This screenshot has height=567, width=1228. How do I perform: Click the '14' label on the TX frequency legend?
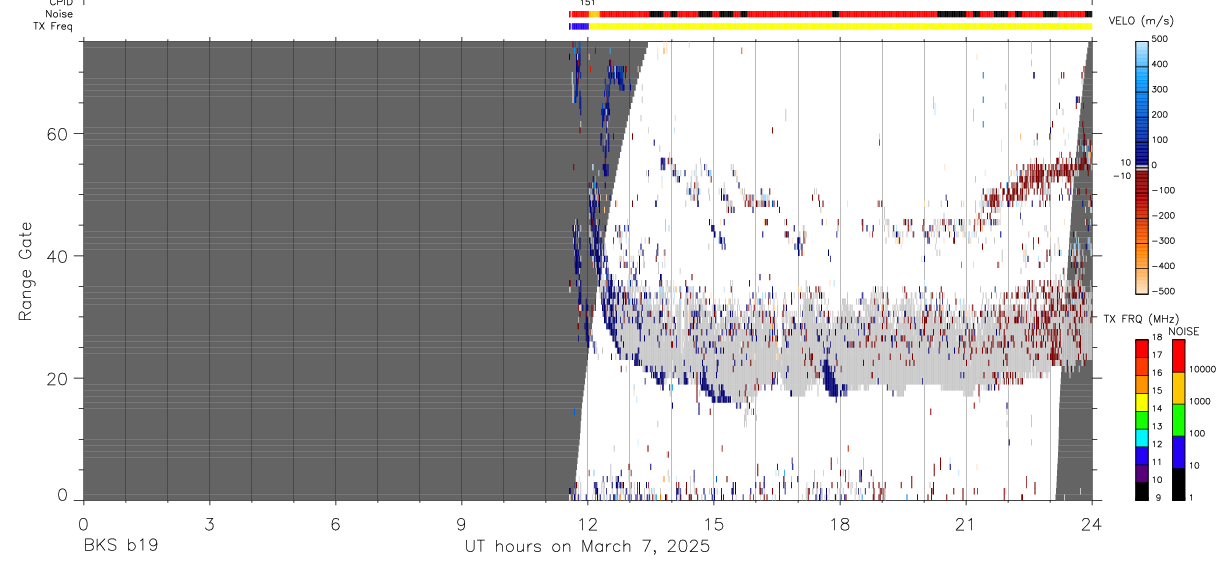tap(1157, 408)
